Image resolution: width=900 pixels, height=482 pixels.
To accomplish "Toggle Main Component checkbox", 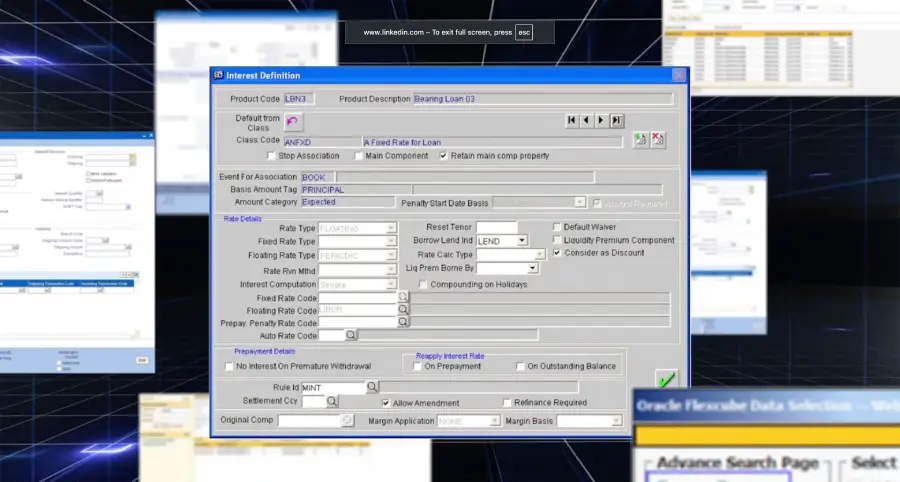I will tap(359, 156).
